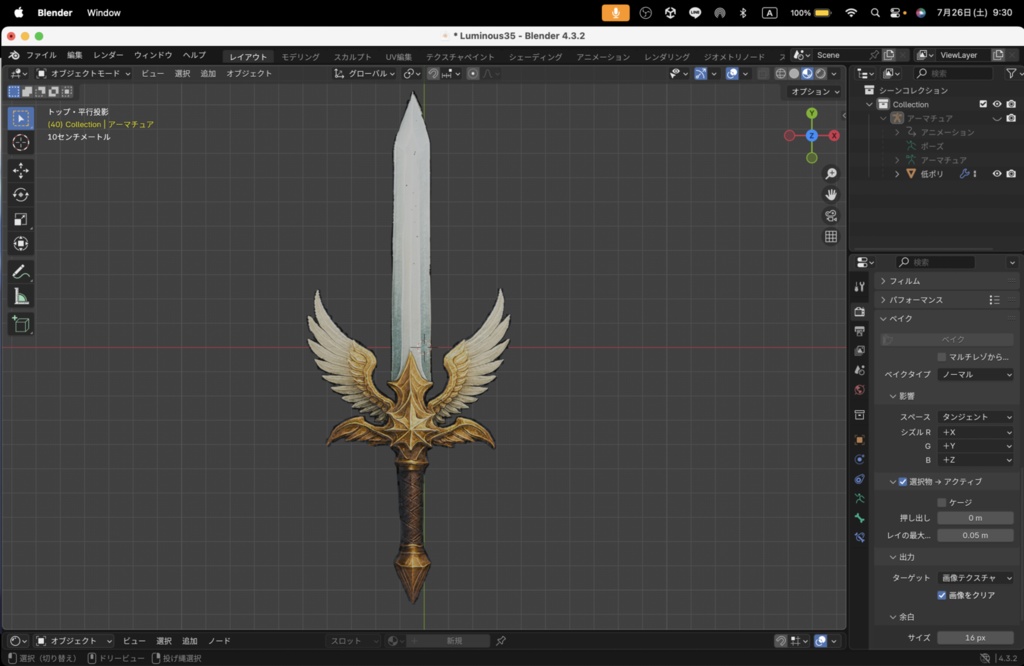Open the 編集 menu
This screenshot has height=666, width=1024.
coord(75,56)
